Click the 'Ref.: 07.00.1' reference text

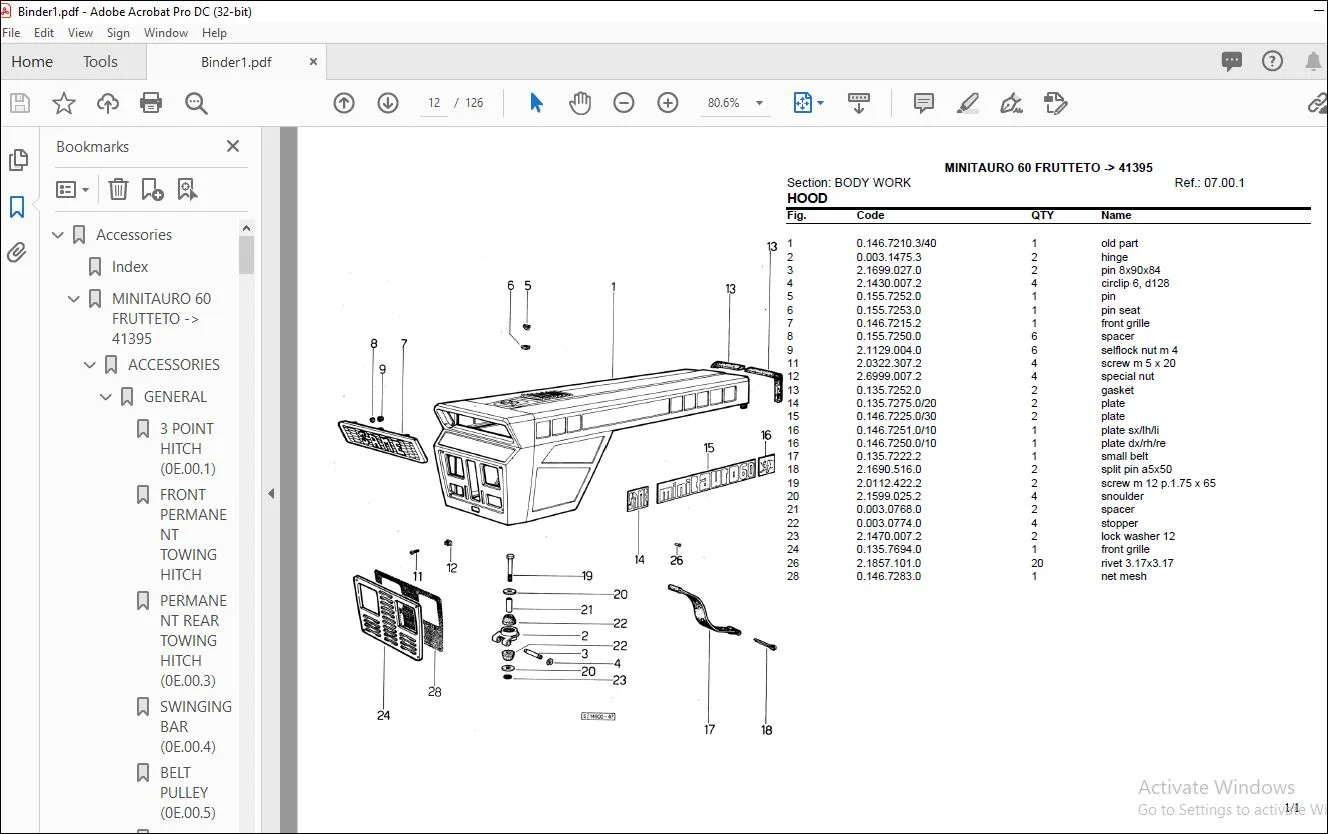point(1210,183)
